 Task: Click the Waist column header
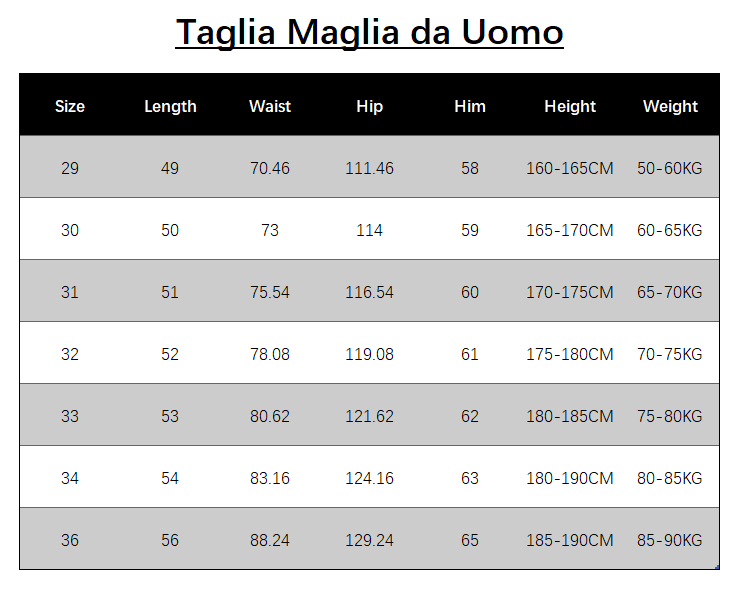(x=270, y=106)
